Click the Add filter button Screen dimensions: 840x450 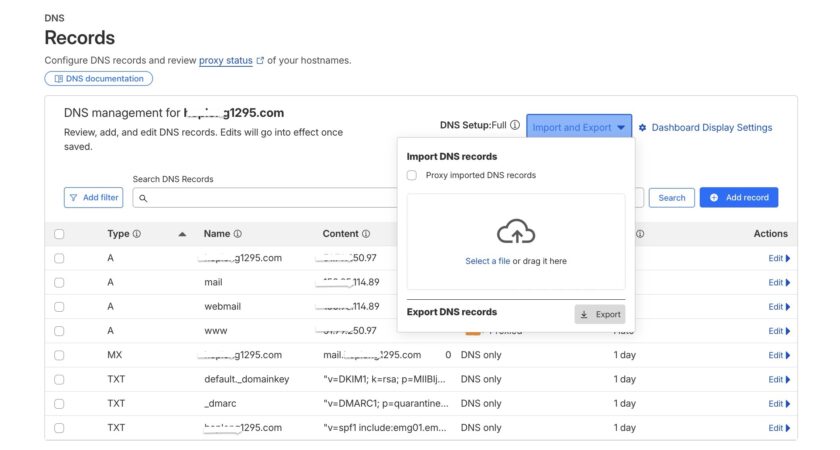94,198
